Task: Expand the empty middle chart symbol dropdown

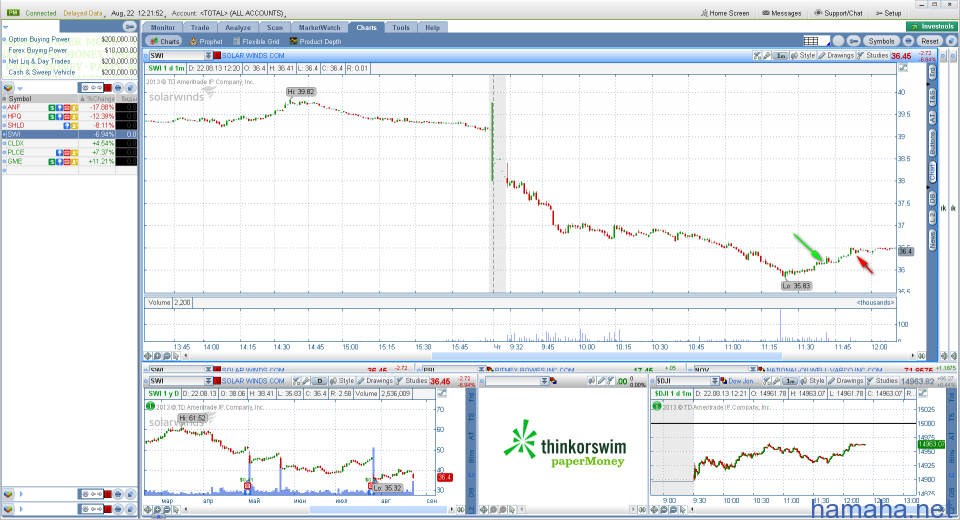Action: [x=544, y=381]
